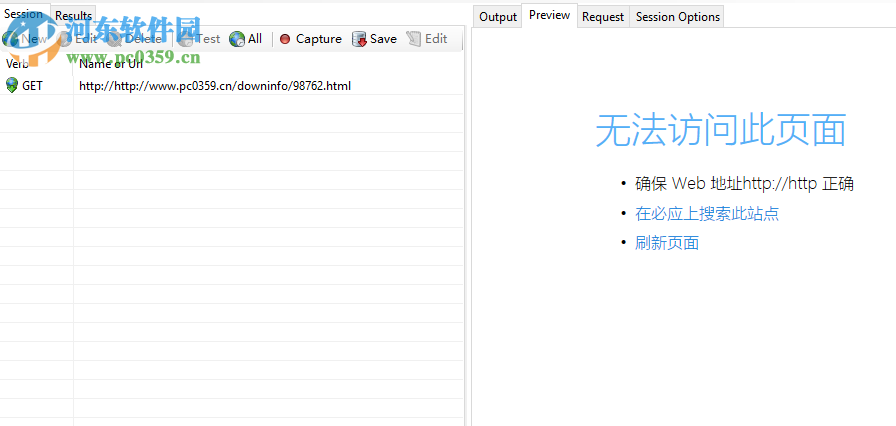The image size is (896, 426).
Task: Click the 确保 Web 地址 http://http 正确 text
Action: pos(744,184)
